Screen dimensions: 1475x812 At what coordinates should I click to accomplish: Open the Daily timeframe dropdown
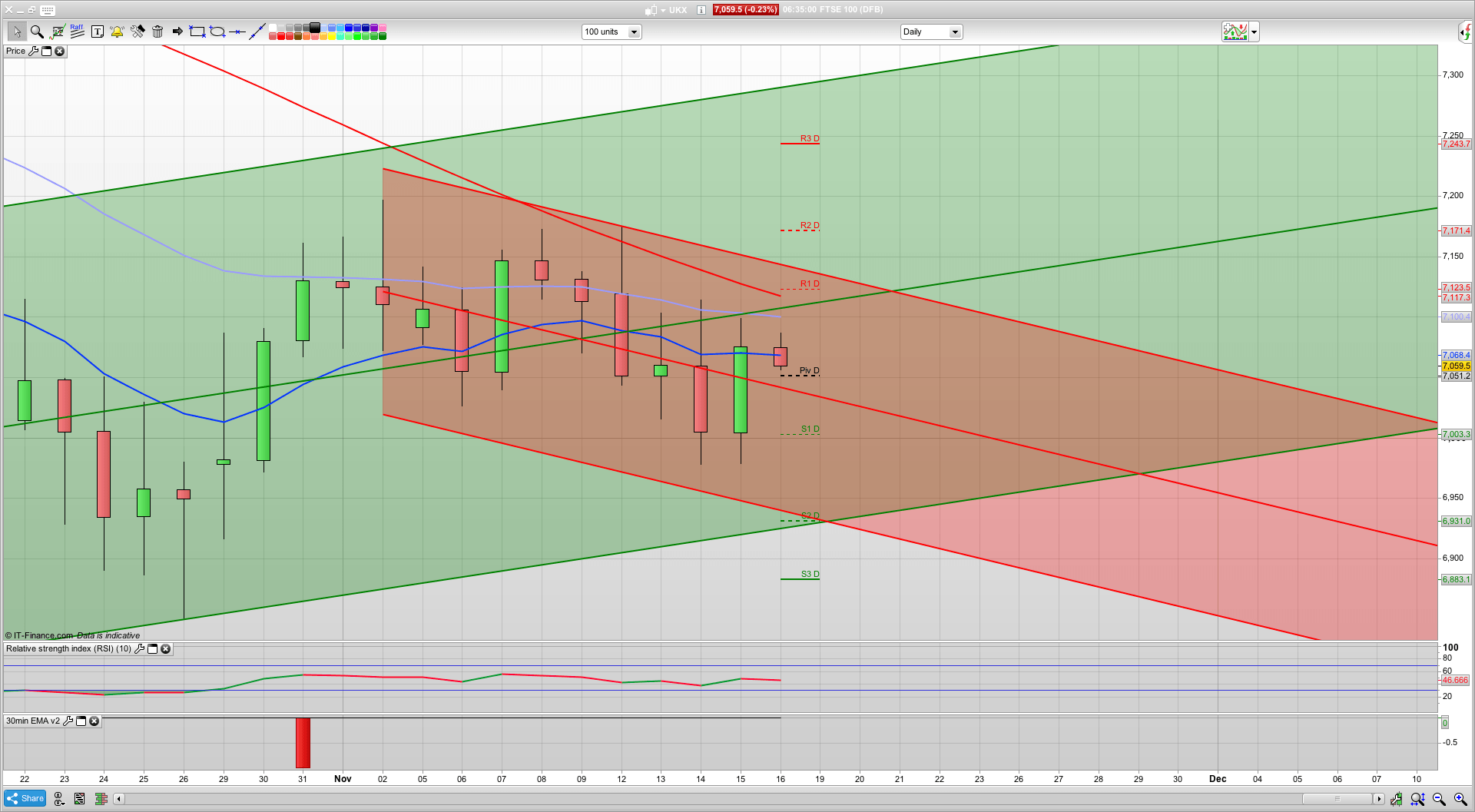coord(955,31)
